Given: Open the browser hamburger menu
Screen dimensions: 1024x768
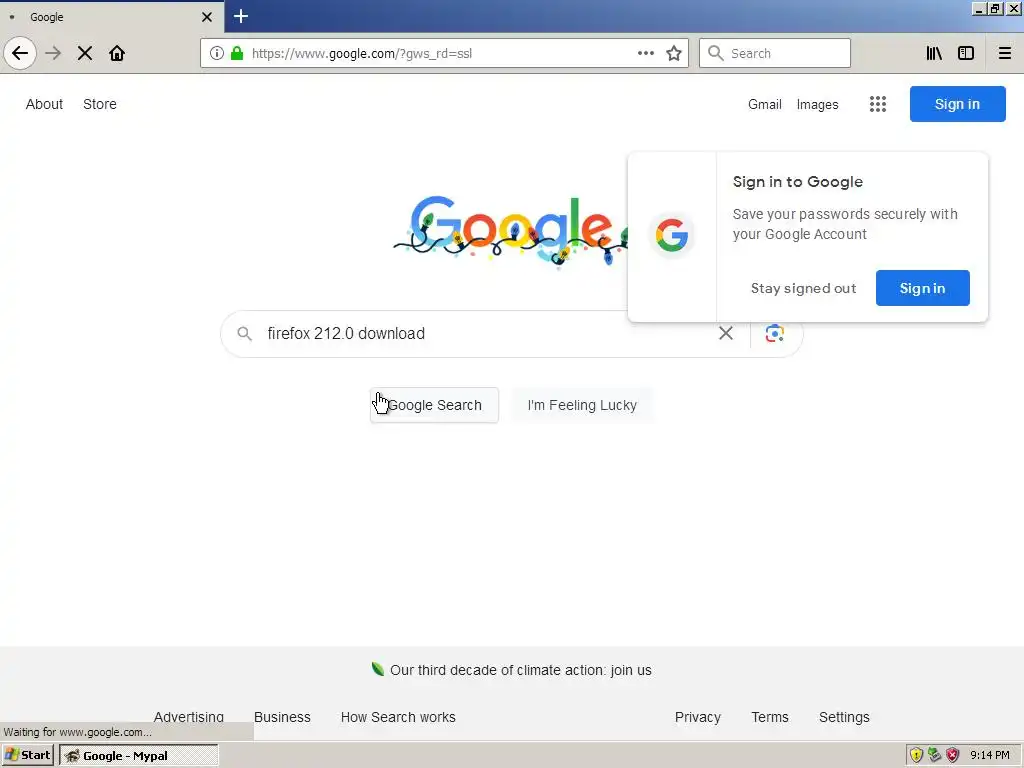Looking at the screenshot, I should tap(1004, 53).
